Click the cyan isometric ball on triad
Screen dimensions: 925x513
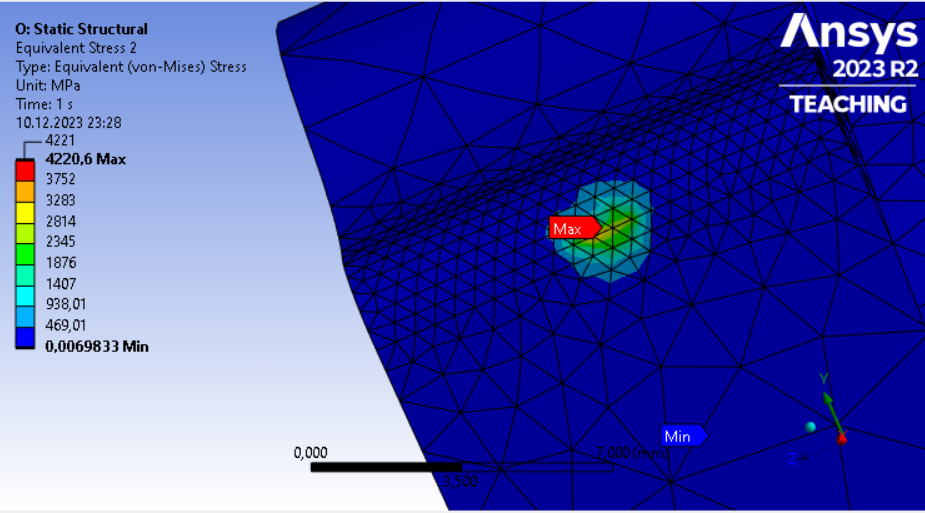811,427
